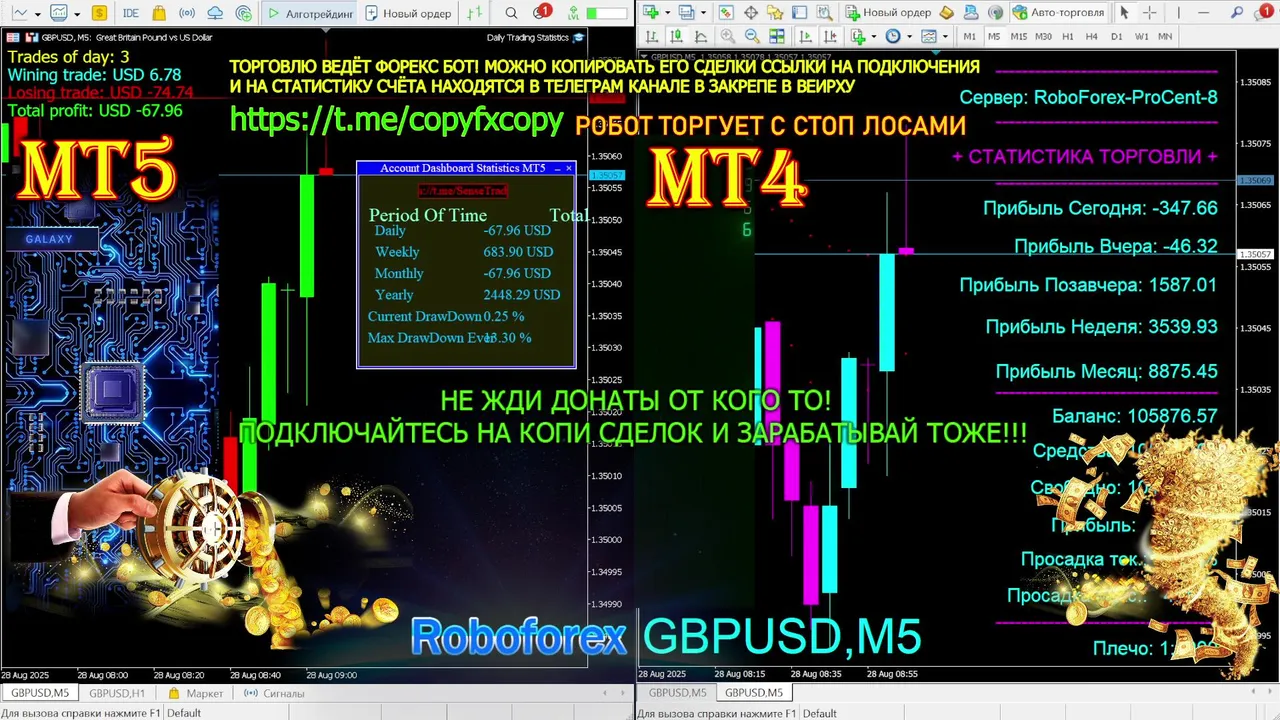1280x720 pixels.
Task: Open the IDE editor in MT5
Action: click(x=131, y=13)
